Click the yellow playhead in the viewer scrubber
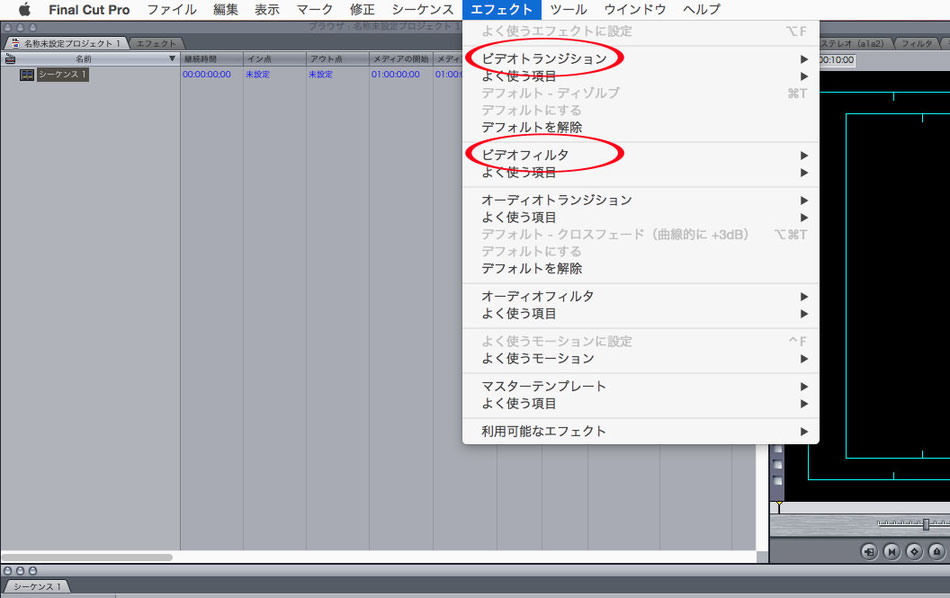The height and width of the screenshot is (598, 950). [x=779, y=507]
